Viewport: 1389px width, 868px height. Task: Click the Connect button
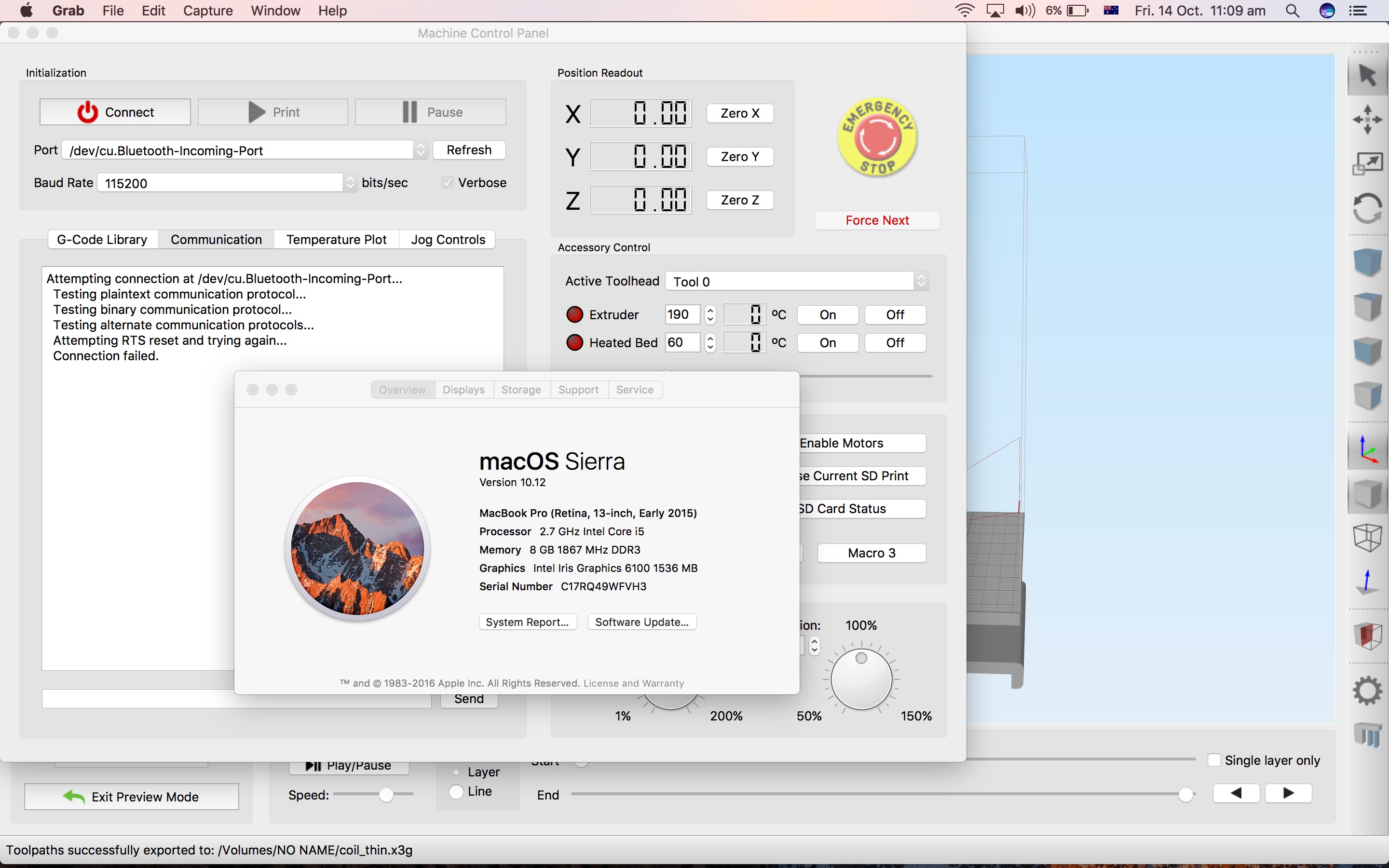115,112
